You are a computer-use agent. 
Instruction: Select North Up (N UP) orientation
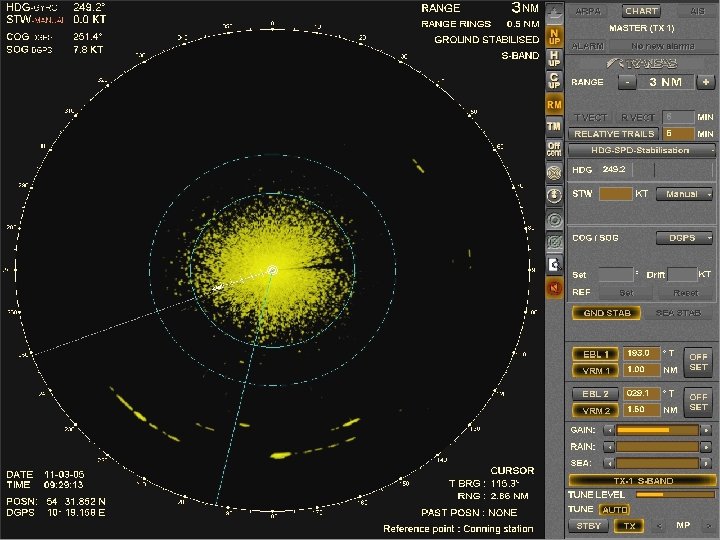[x=554, y=37]
